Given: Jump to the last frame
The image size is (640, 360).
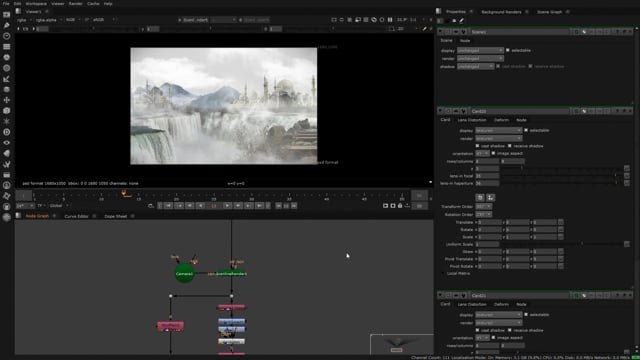Looking at the screenshot, I should [259, 206].
